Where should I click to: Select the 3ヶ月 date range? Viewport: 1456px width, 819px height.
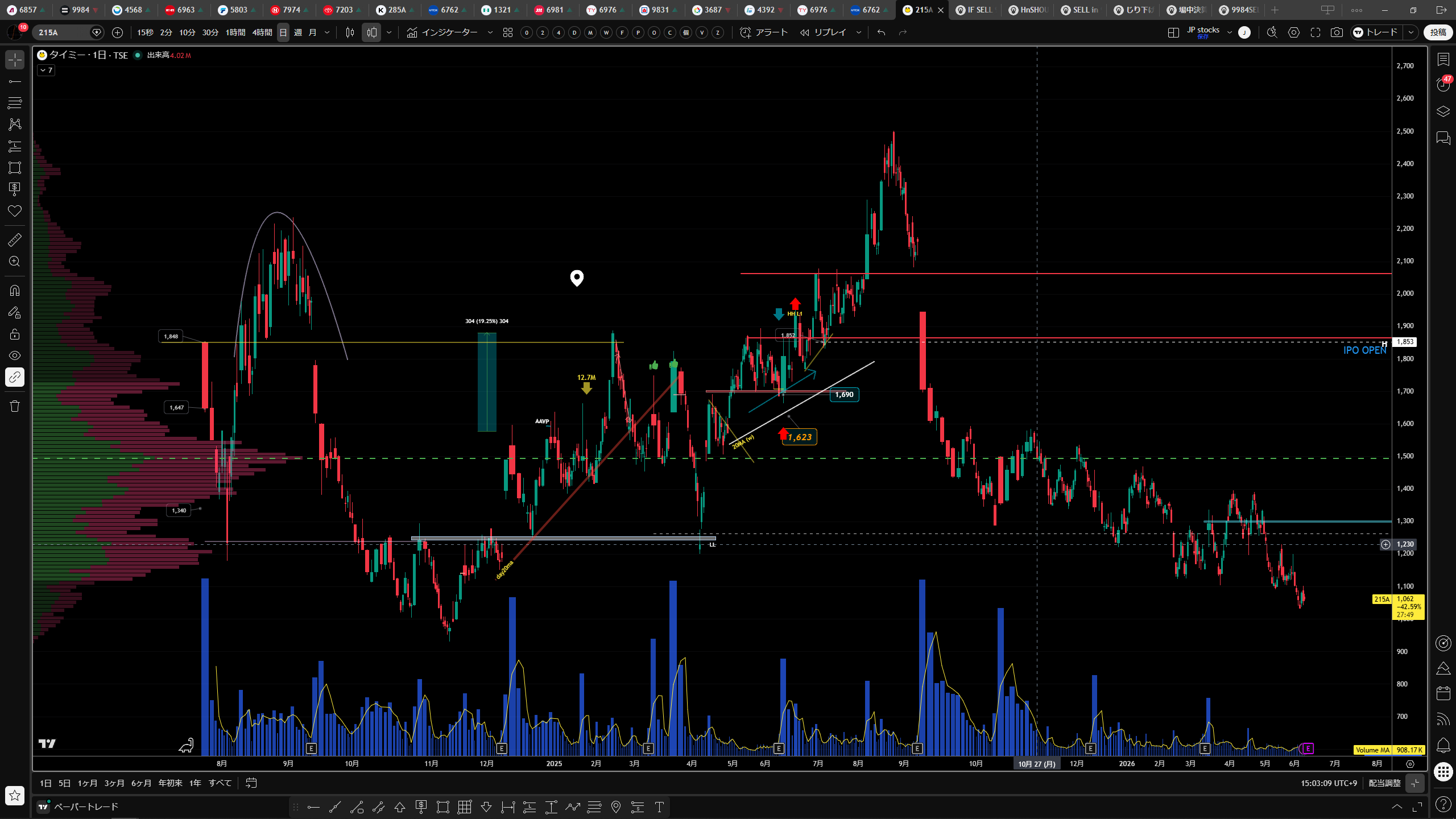pyautogui.click(x=114, y=783)
